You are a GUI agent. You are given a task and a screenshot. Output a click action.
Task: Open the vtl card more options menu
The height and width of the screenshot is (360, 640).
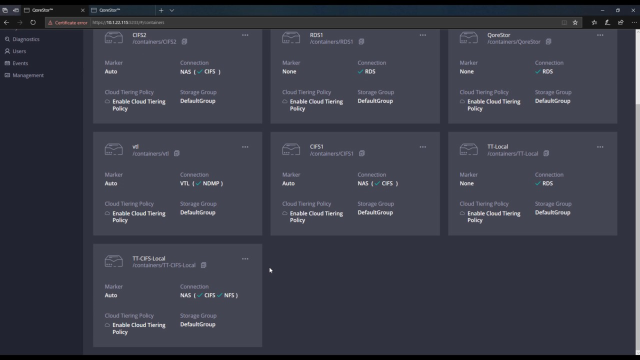[x=245, y=147]
